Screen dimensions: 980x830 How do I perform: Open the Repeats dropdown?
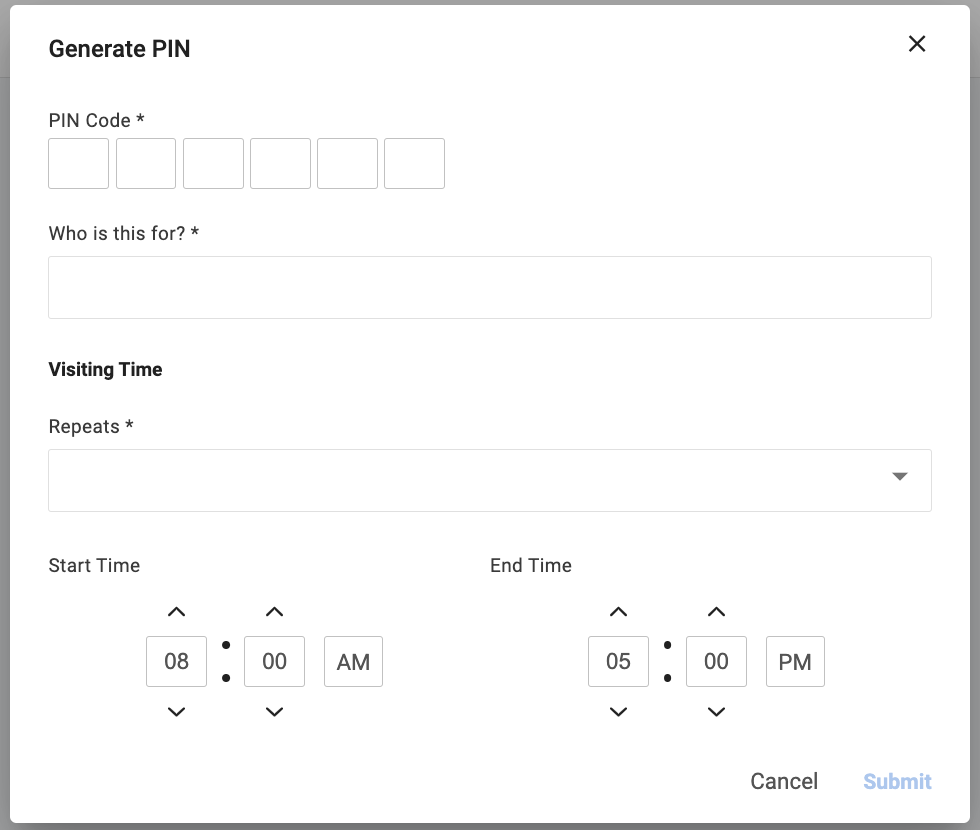pyautogui.click(x=490, y=480)
